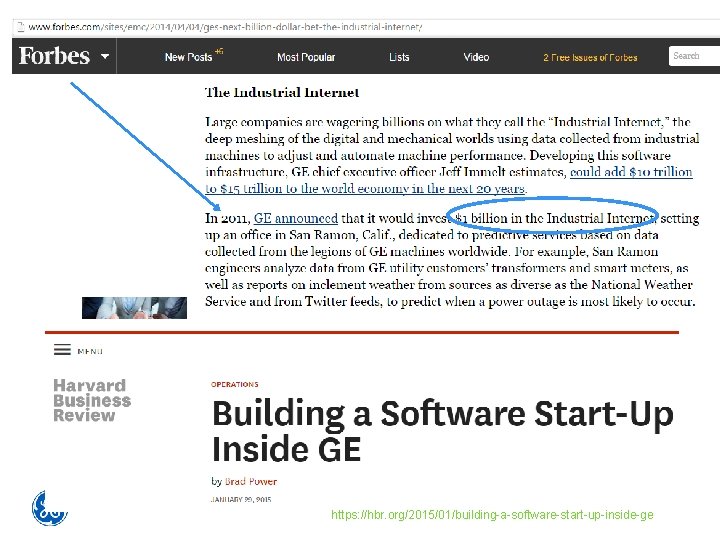Click the Forbes logo
Image resolution: width=720 pixels, height=540 pixels.
[54, 56]
